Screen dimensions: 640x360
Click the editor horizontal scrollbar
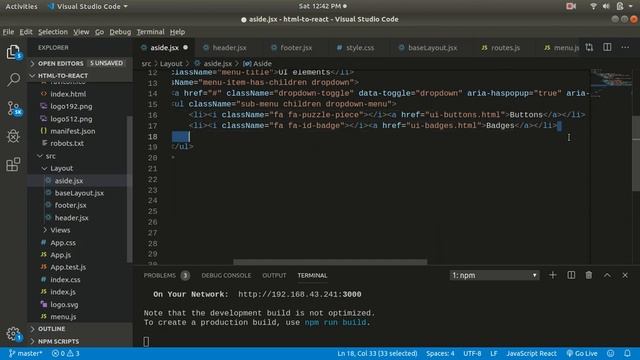coord(330,262)
